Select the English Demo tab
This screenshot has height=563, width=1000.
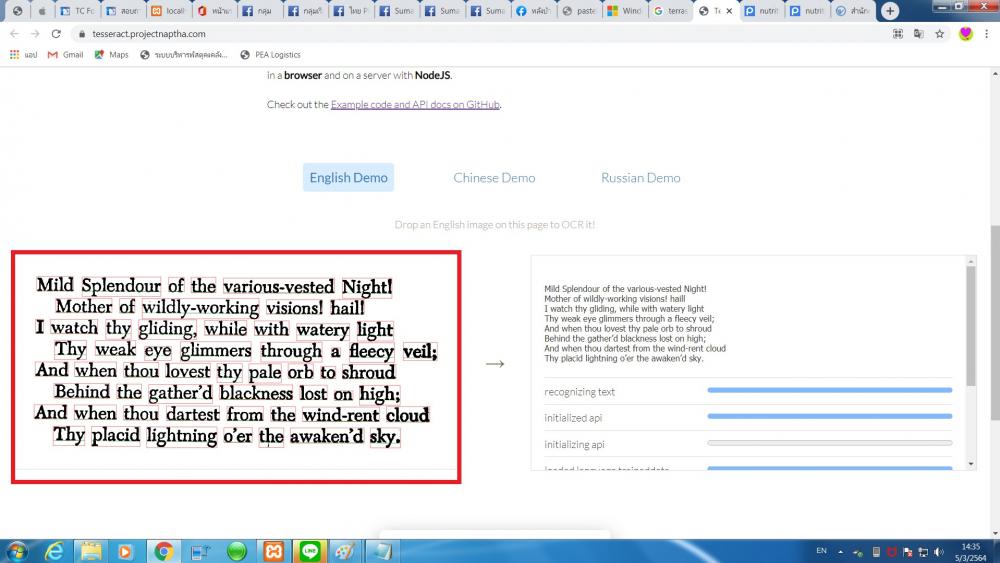click(348, 178)
